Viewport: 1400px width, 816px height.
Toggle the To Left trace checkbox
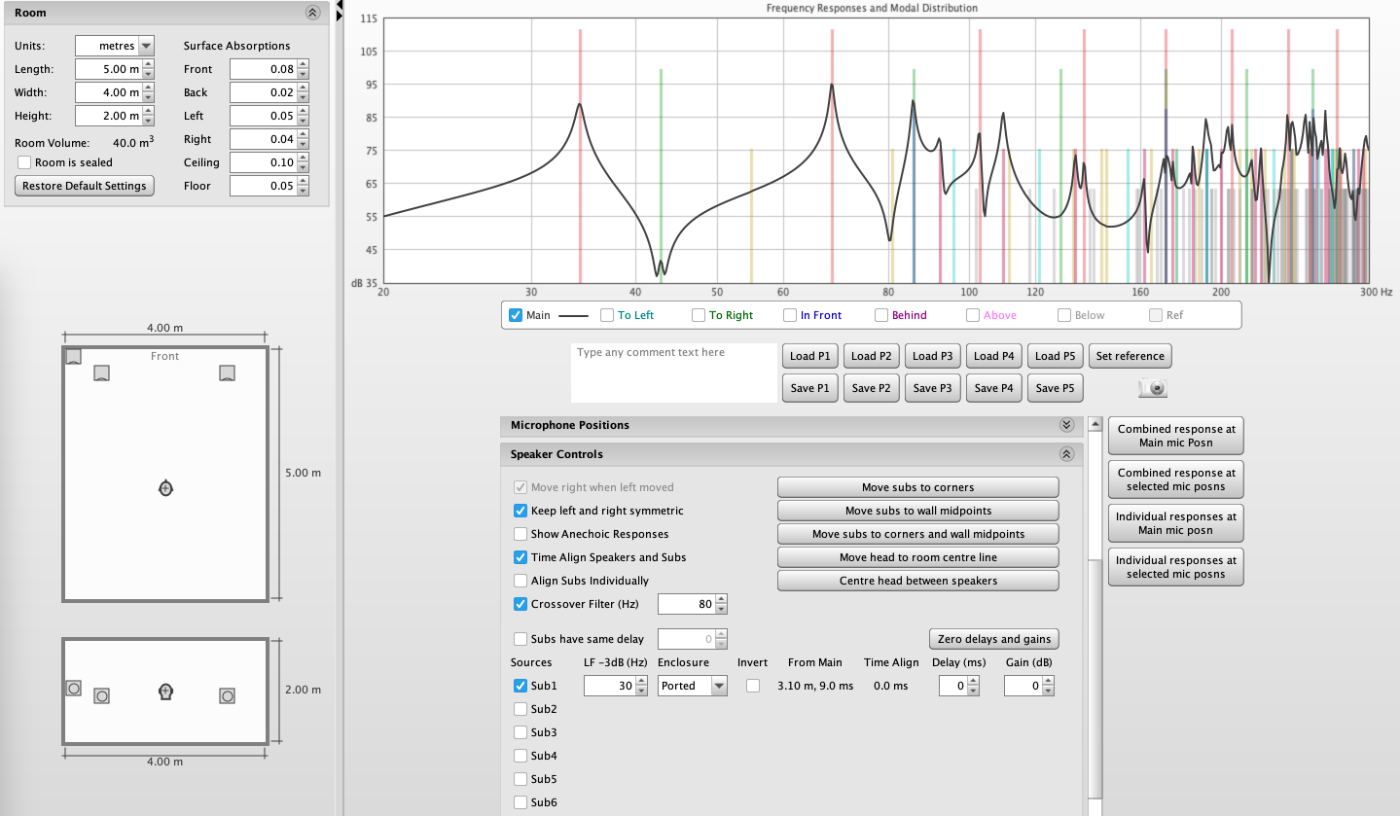tap(607, 315)
